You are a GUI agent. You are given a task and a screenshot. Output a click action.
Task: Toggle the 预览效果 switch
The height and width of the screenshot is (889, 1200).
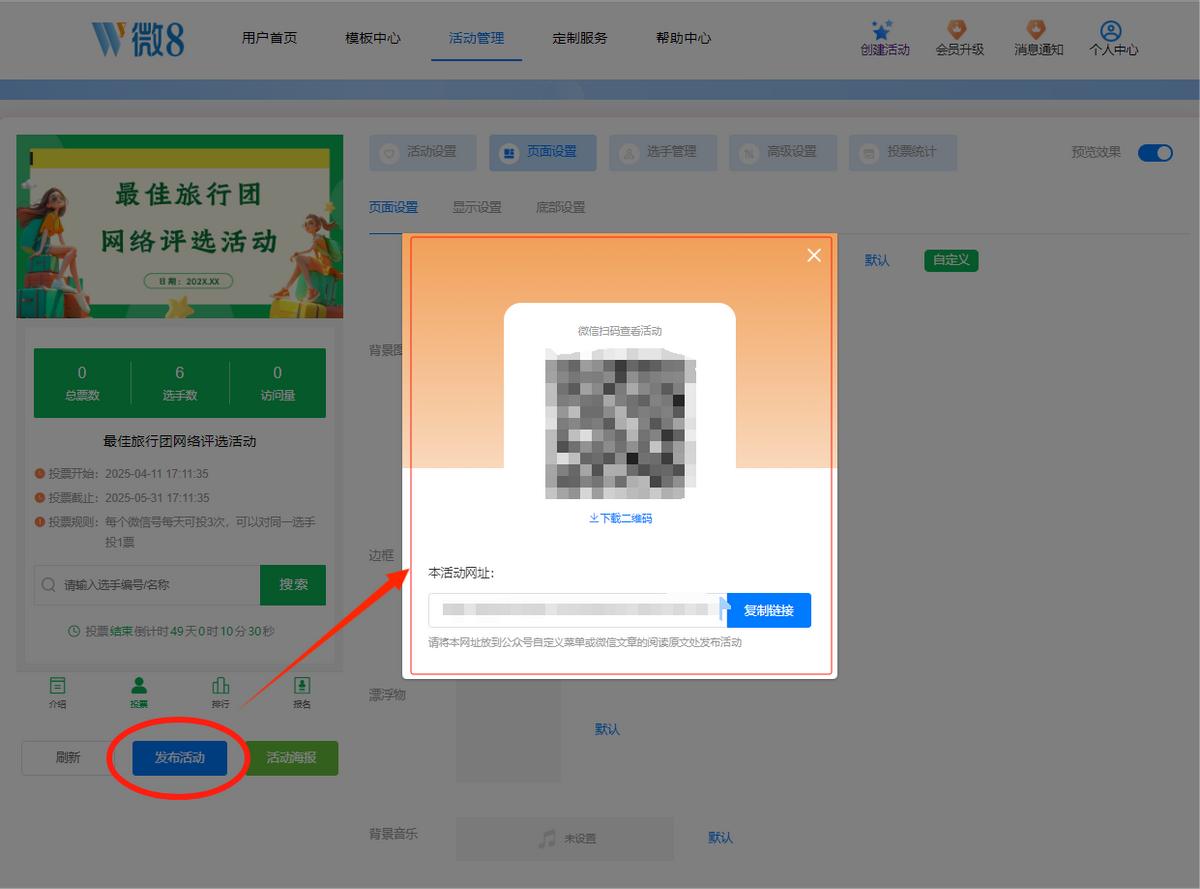[1155, 152]
